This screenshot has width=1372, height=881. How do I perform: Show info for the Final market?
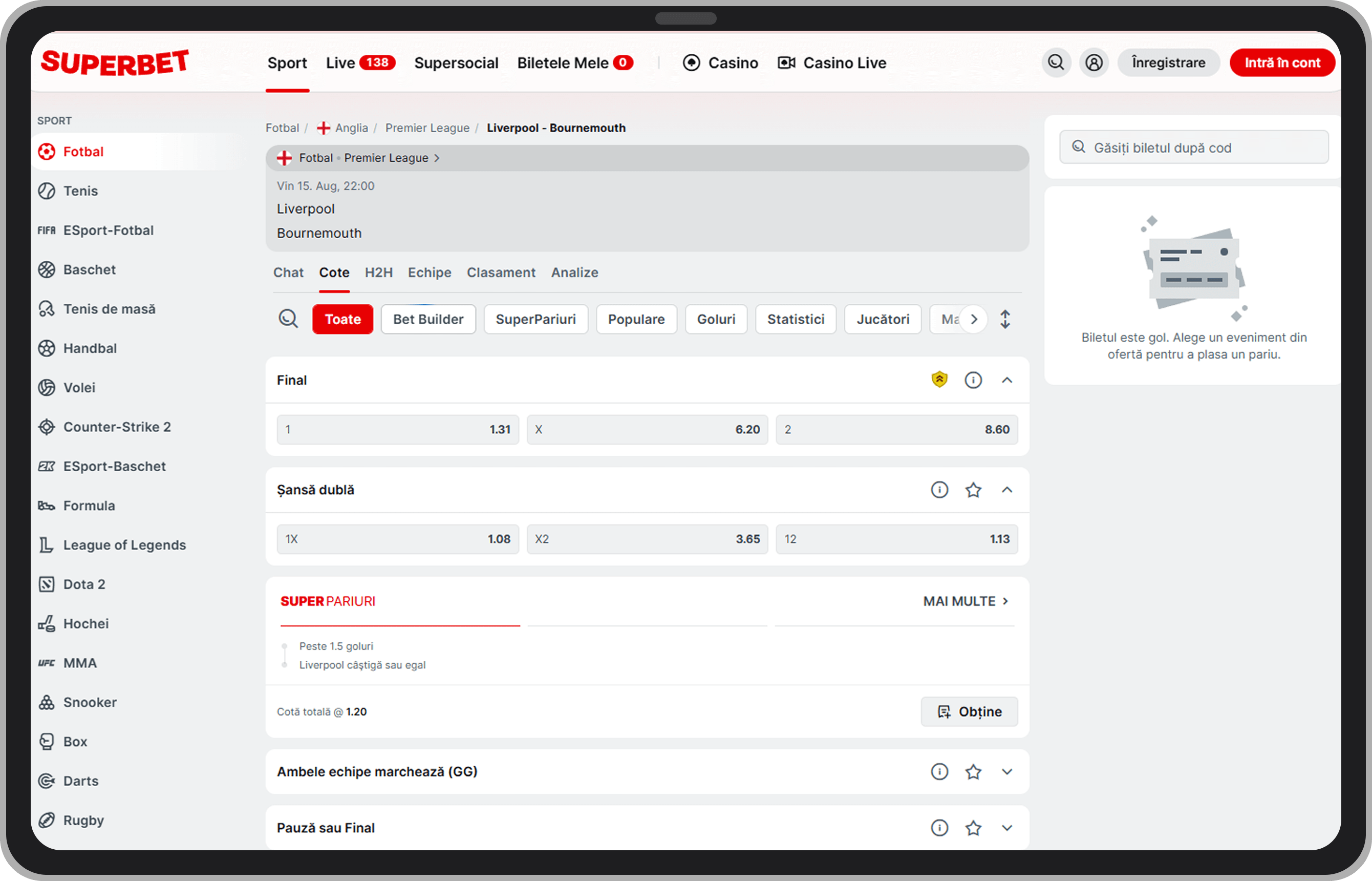(973, 380)
